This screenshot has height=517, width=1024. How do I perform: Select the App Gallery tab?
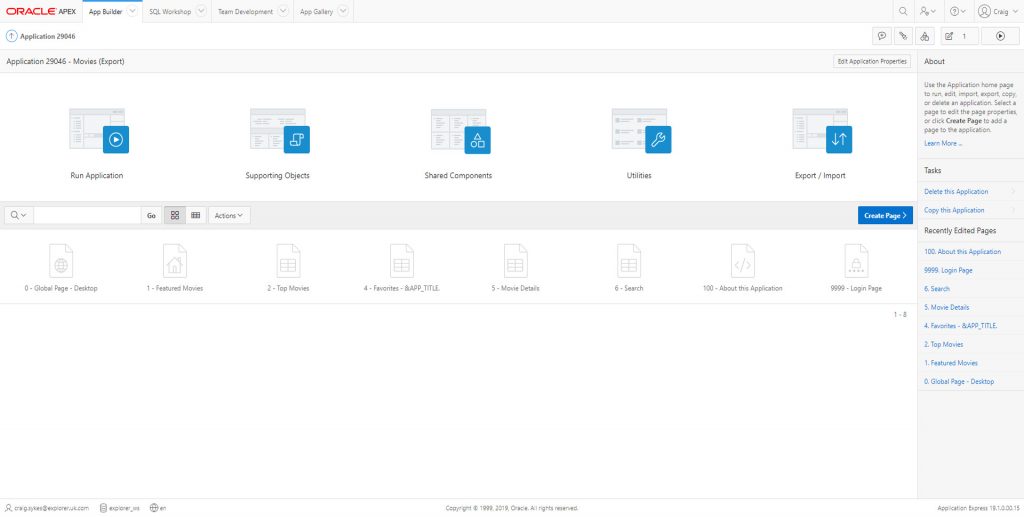tap(317, 11)
